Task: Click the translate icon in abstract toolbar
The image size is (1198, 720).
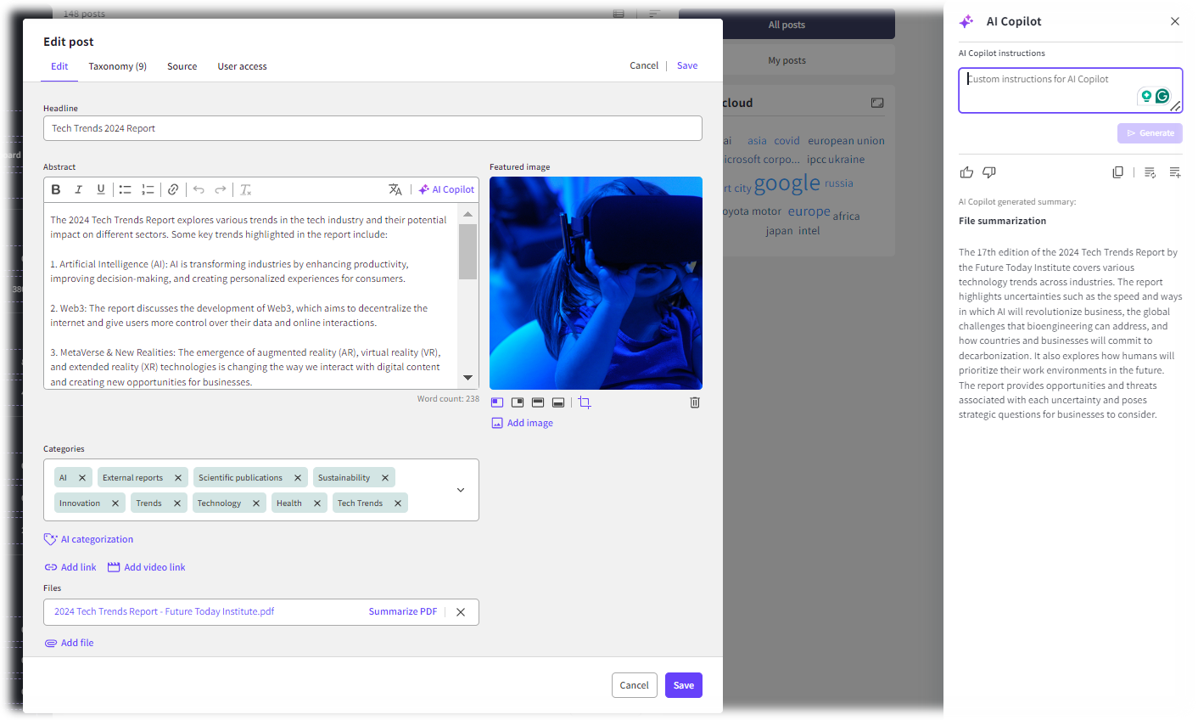Action: click(395, 190)
